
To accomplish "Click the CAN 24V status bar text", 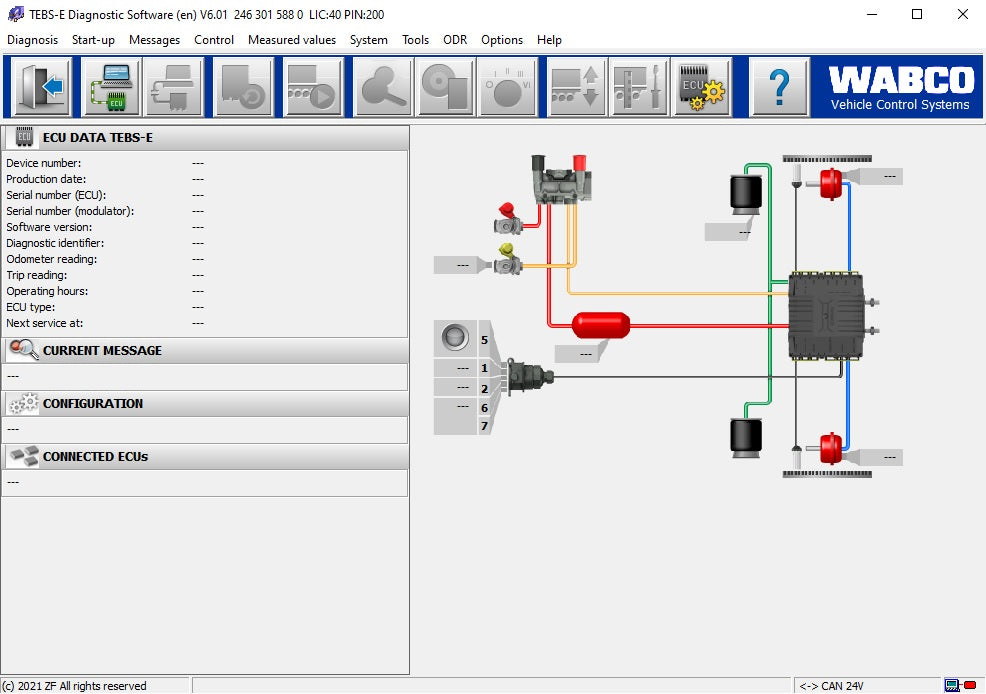I will pyautogui.click(x=831, y=686).
